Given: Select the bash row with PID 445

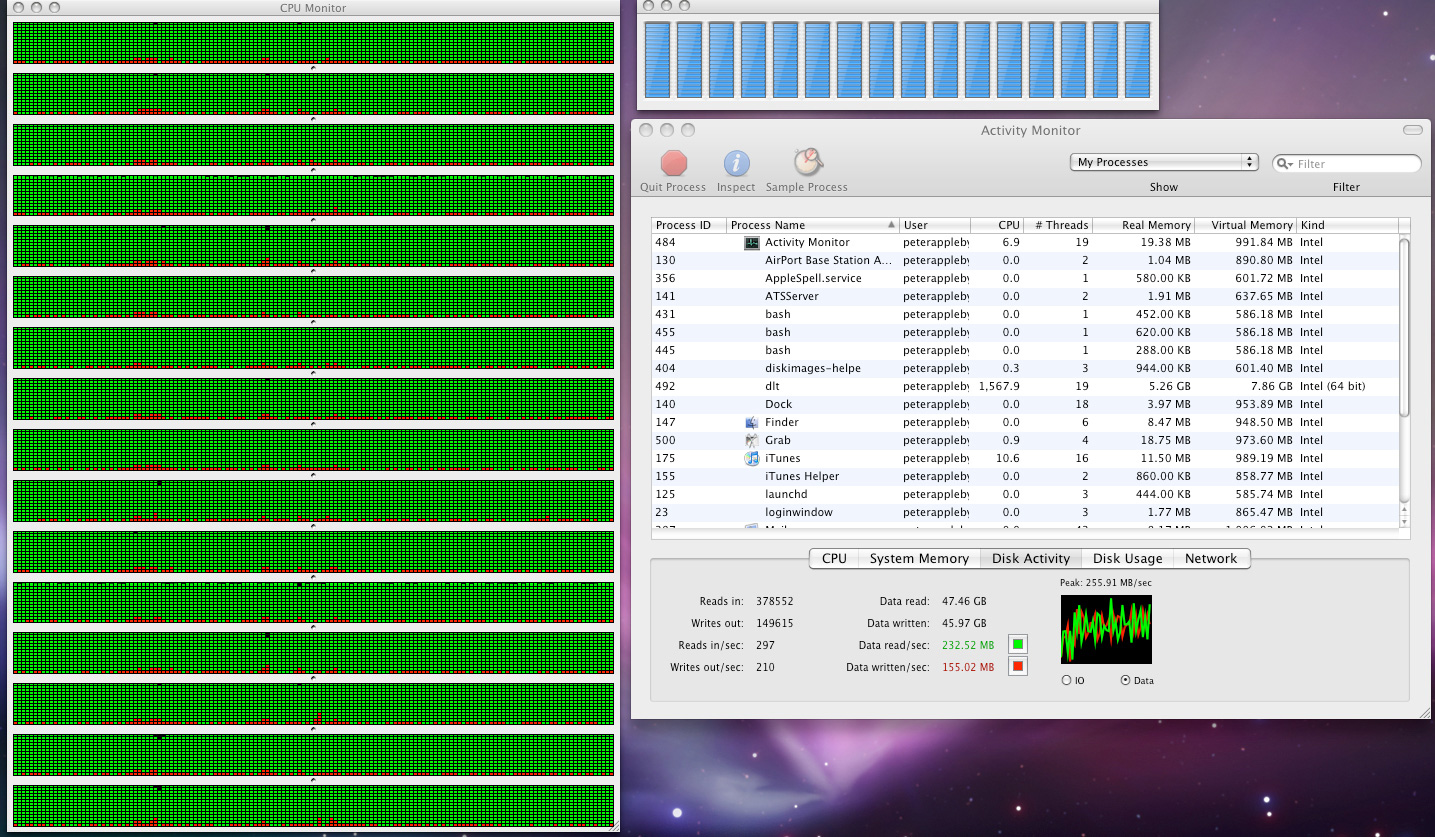Looking at the screenshot, I should pos(1024,350).
